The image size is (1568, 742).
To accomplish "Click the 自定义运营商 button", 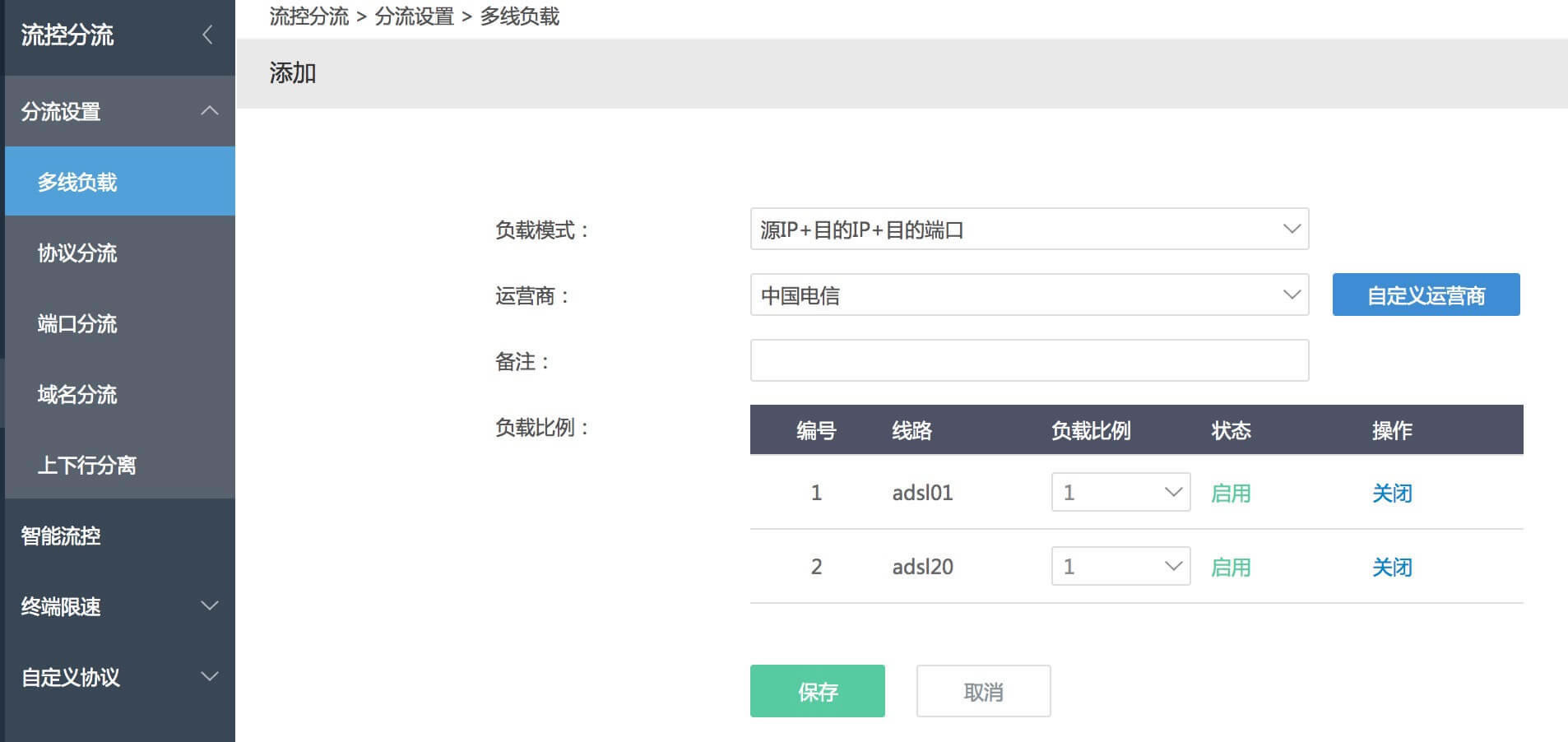I will (1426, 294).
